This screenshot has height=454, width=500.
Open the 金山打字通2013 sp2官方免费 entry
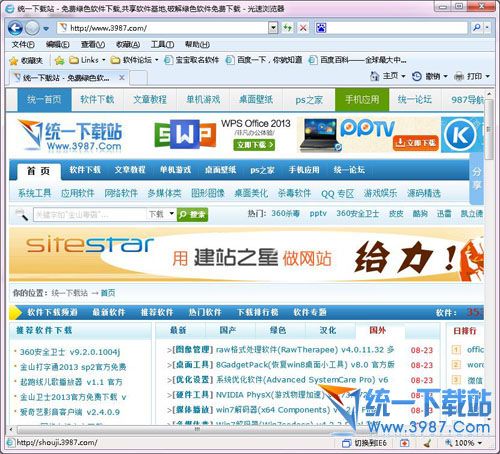pyautogui.click(x=73, y=367)
